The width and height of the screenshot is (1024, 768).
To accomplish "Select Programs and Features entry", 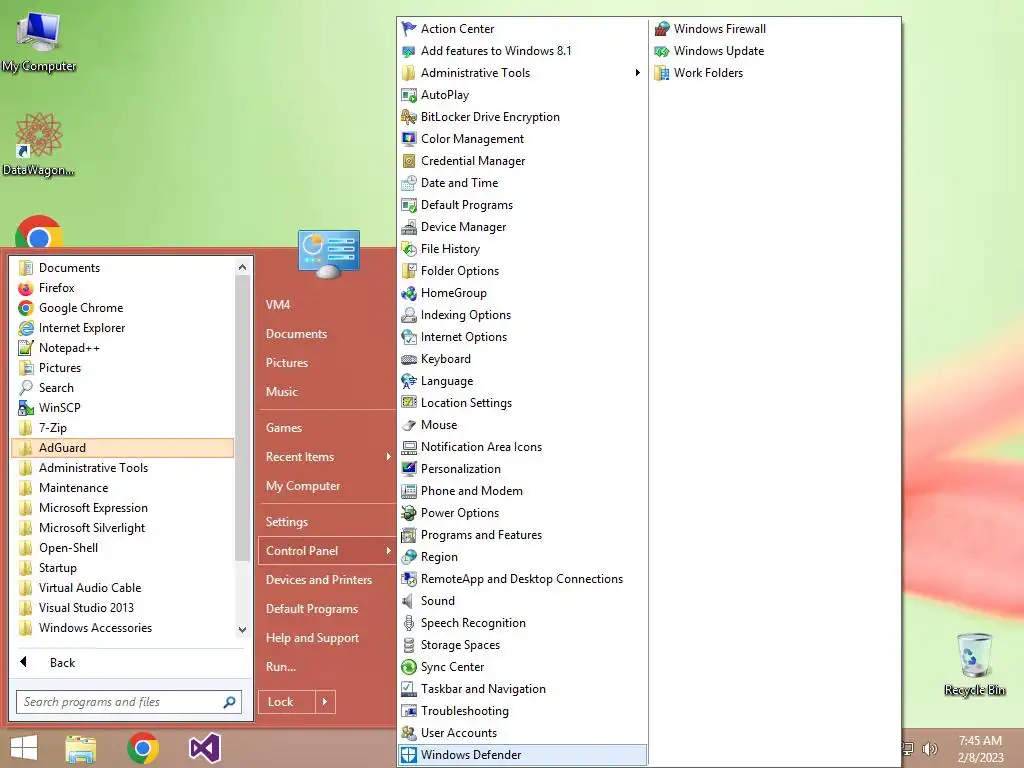I will 522,535.
